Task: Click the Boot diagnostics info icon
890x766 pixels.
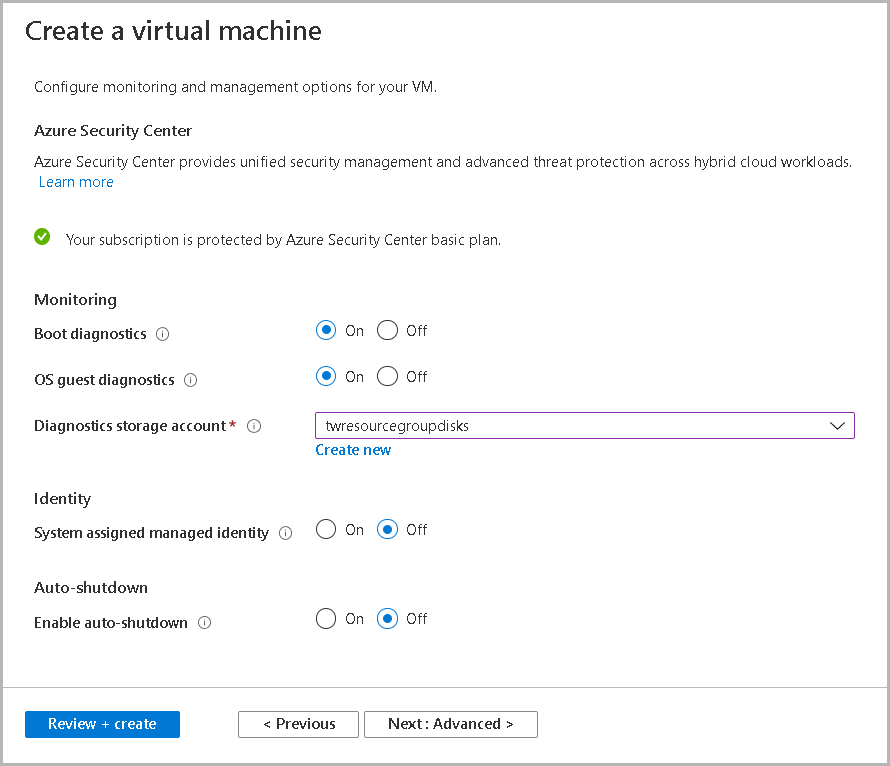Action: point(162,334)
